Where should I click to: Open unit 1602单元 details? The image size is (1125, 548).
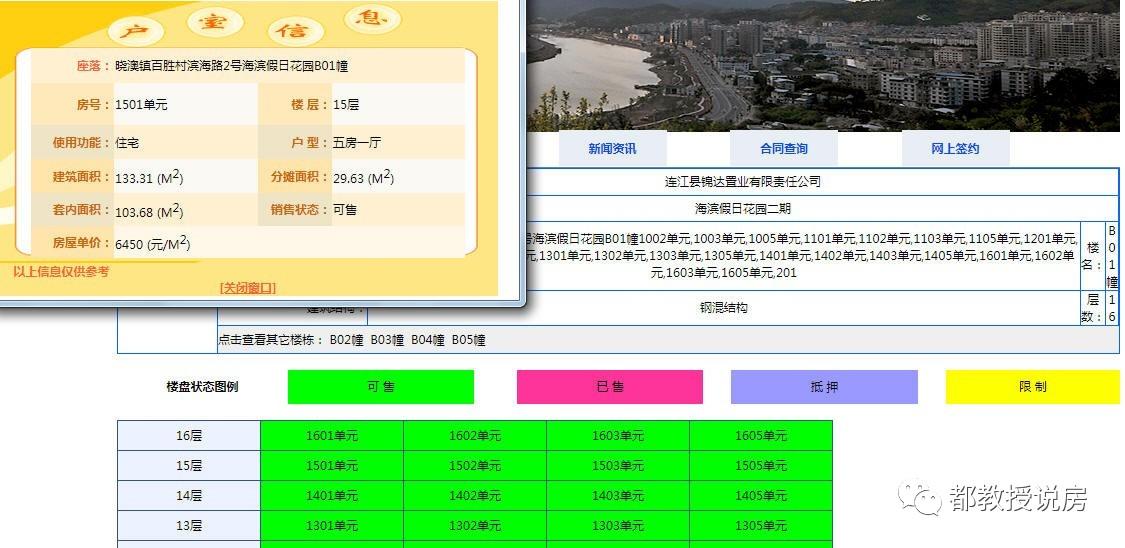pyautogui.click(x=475, y=435)
